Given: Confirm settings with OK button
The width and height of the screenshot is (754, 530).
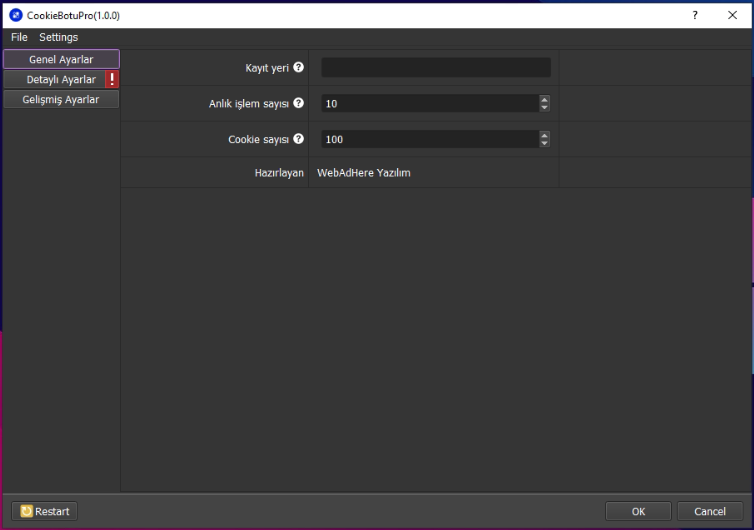Looking at the screenshot, I should [638, 511].
